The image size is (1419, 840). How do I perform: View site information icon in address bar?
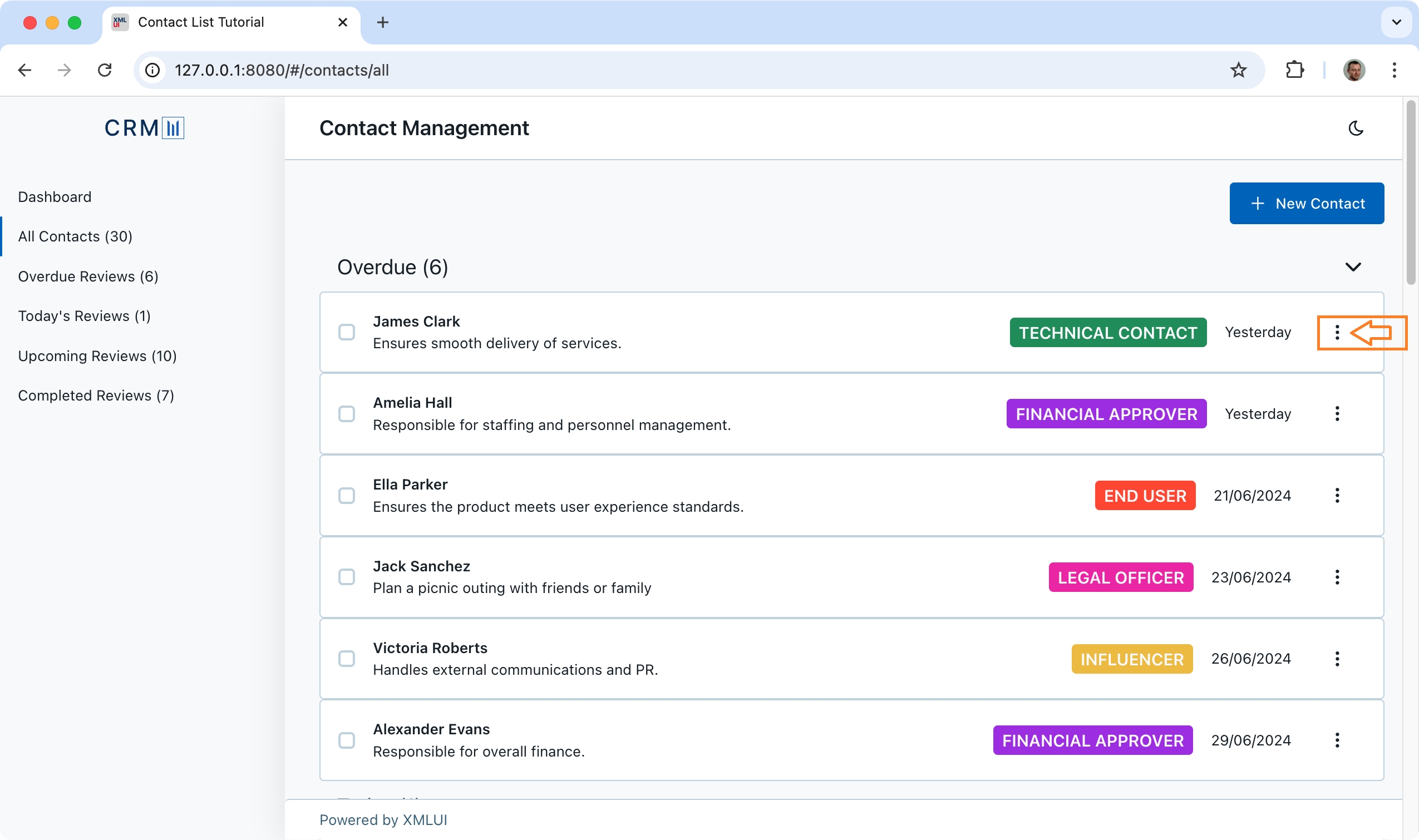point(152,70)
